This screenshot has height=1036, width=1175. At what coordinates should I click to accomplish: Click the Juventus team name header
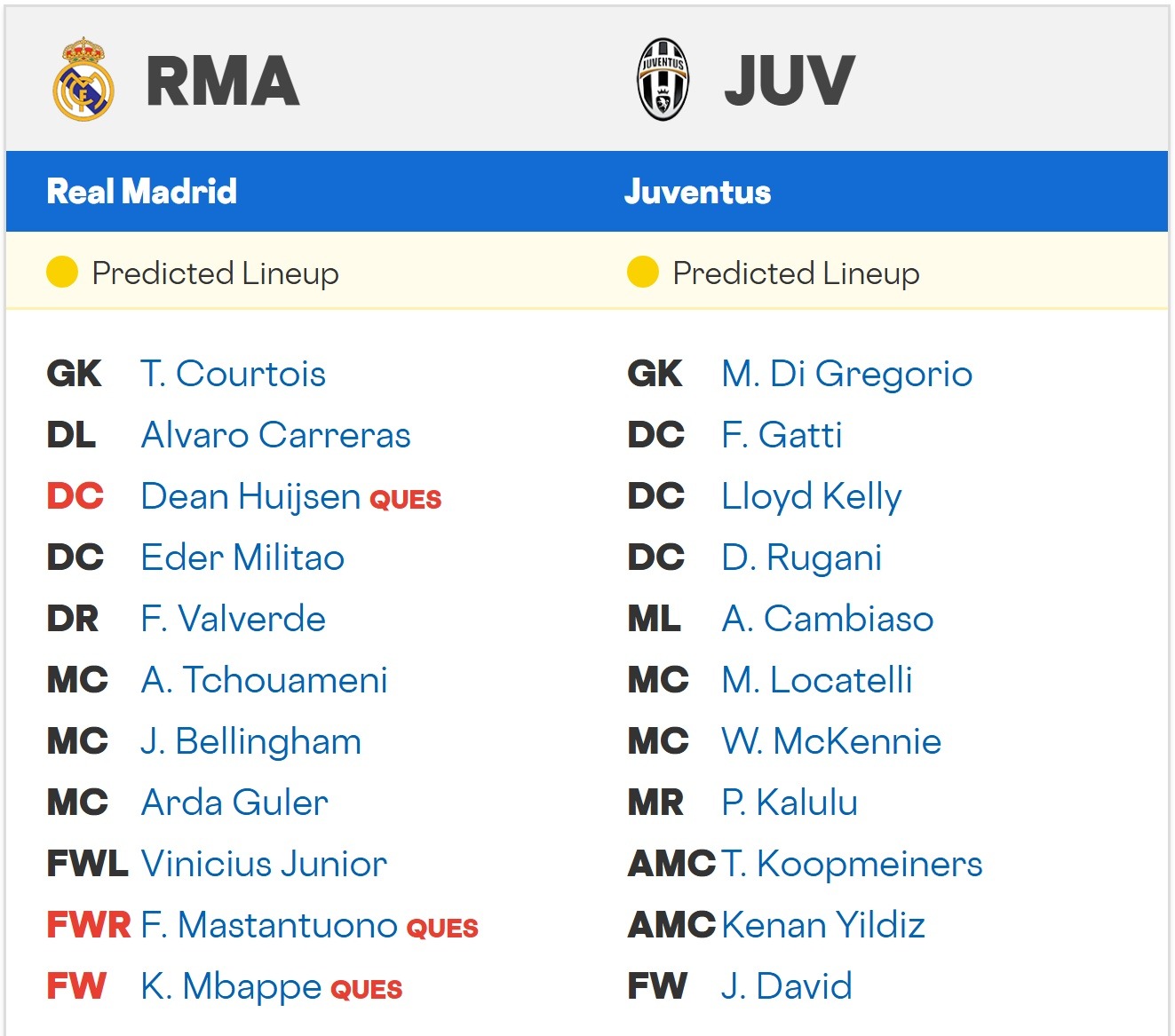tap(697, 192)
